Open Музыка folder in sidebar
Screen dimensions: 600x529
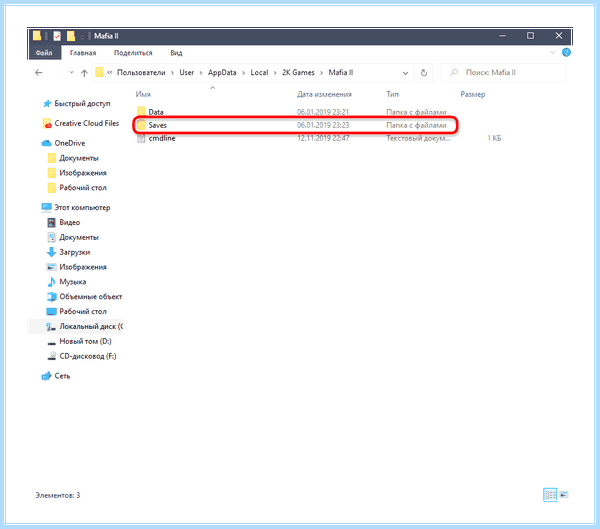pyautogui.click(x=73, y=282)
